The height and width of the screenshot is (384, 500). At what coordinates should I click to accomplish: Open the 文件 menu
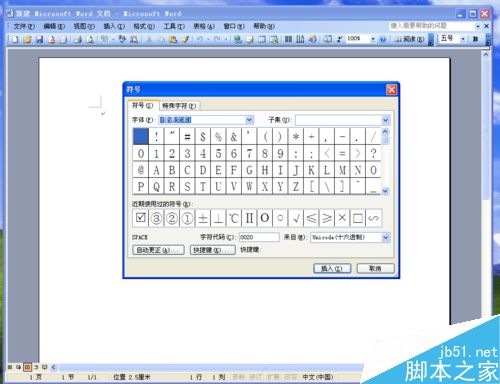24,26
